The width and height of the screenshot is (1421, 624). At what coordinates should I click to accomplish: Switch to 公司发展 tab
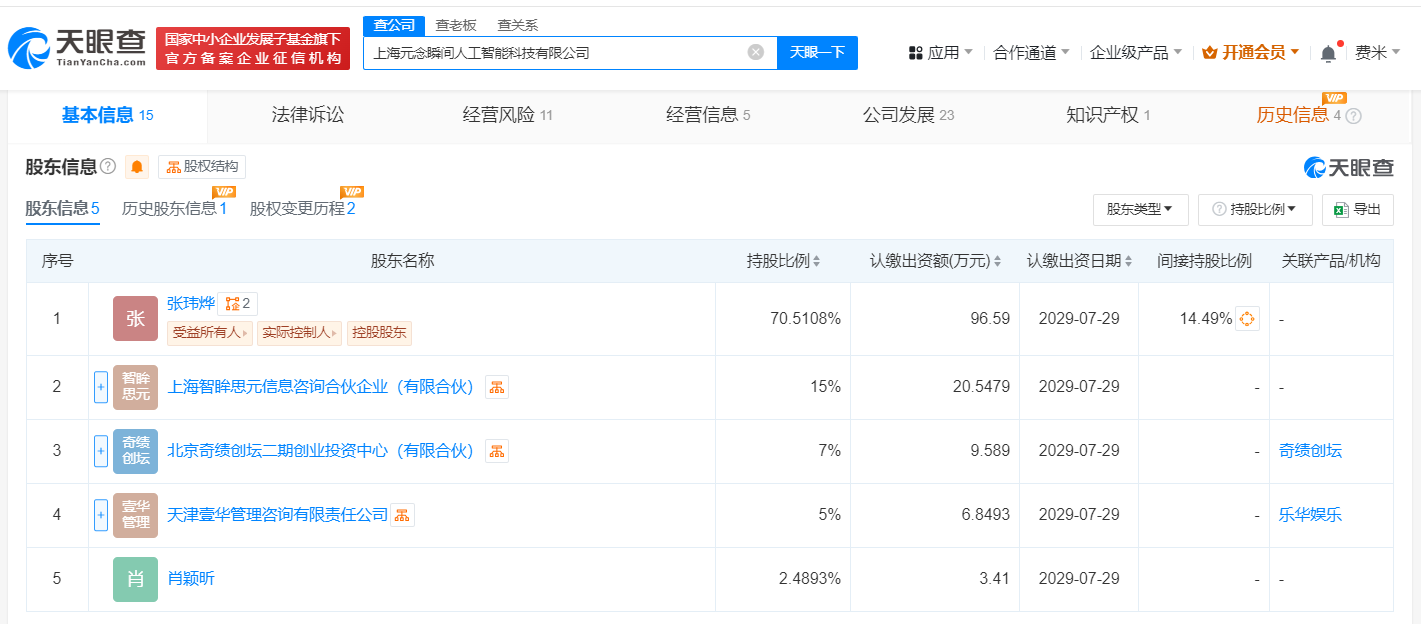pos(908,116)
